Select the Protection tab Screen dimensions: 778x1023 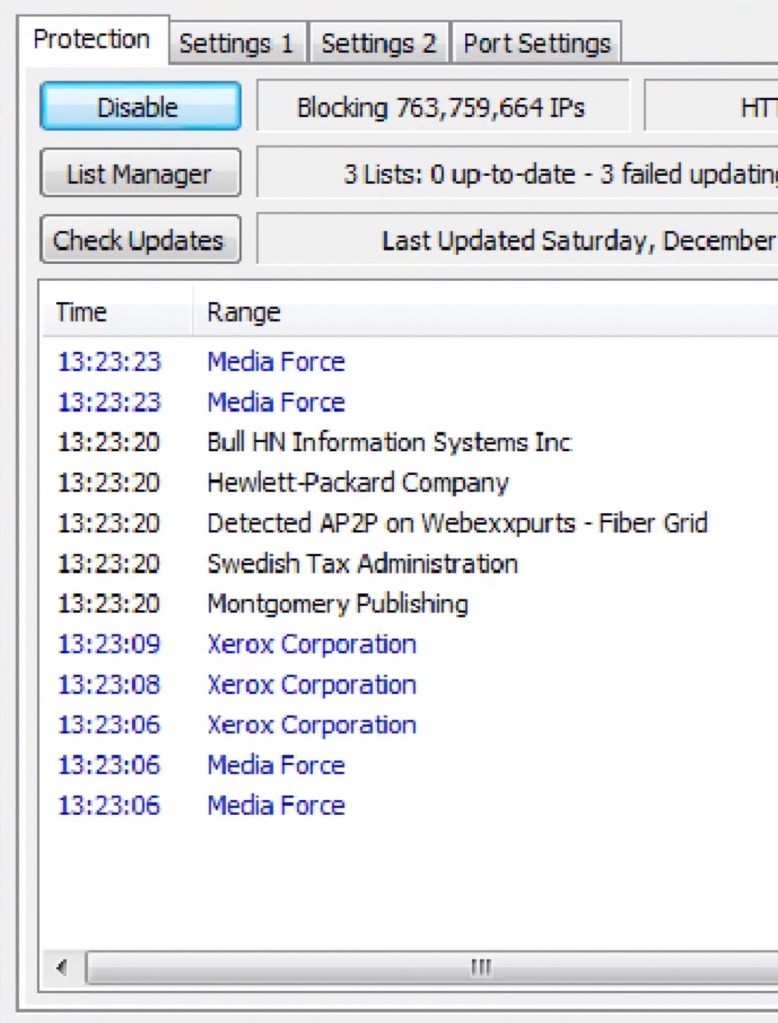tap(91, 40)
